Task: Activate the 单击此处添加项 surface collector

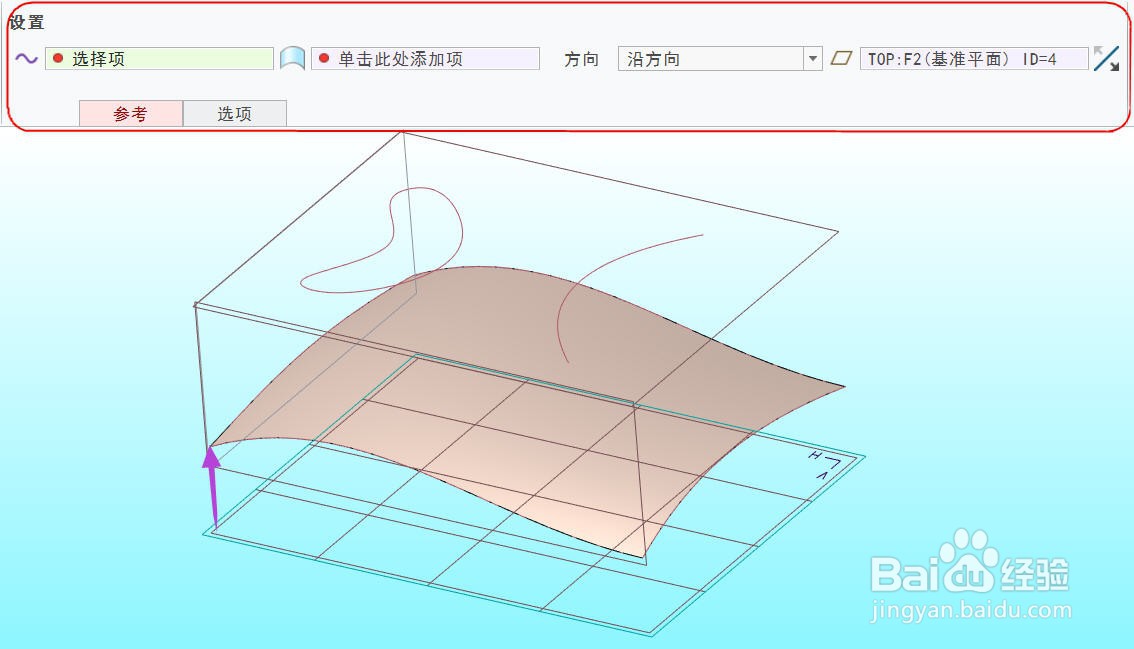Action: [x=425, y=59]
